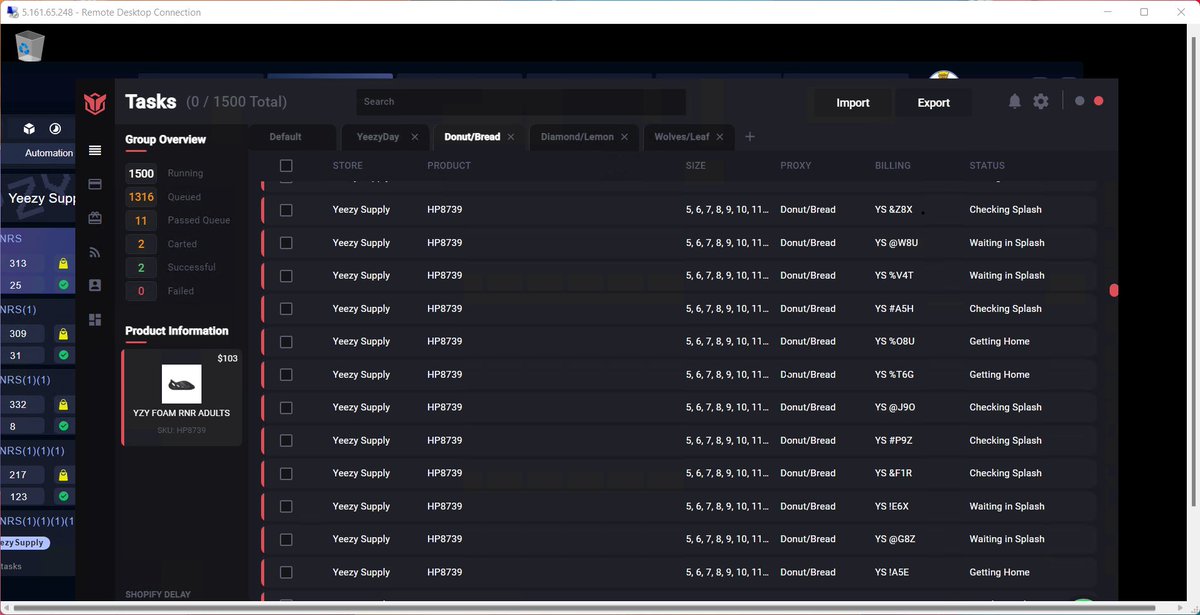Click the 2 Carted count
The height and width of the screenshot is (615, 1200).
tap(142, 244)
